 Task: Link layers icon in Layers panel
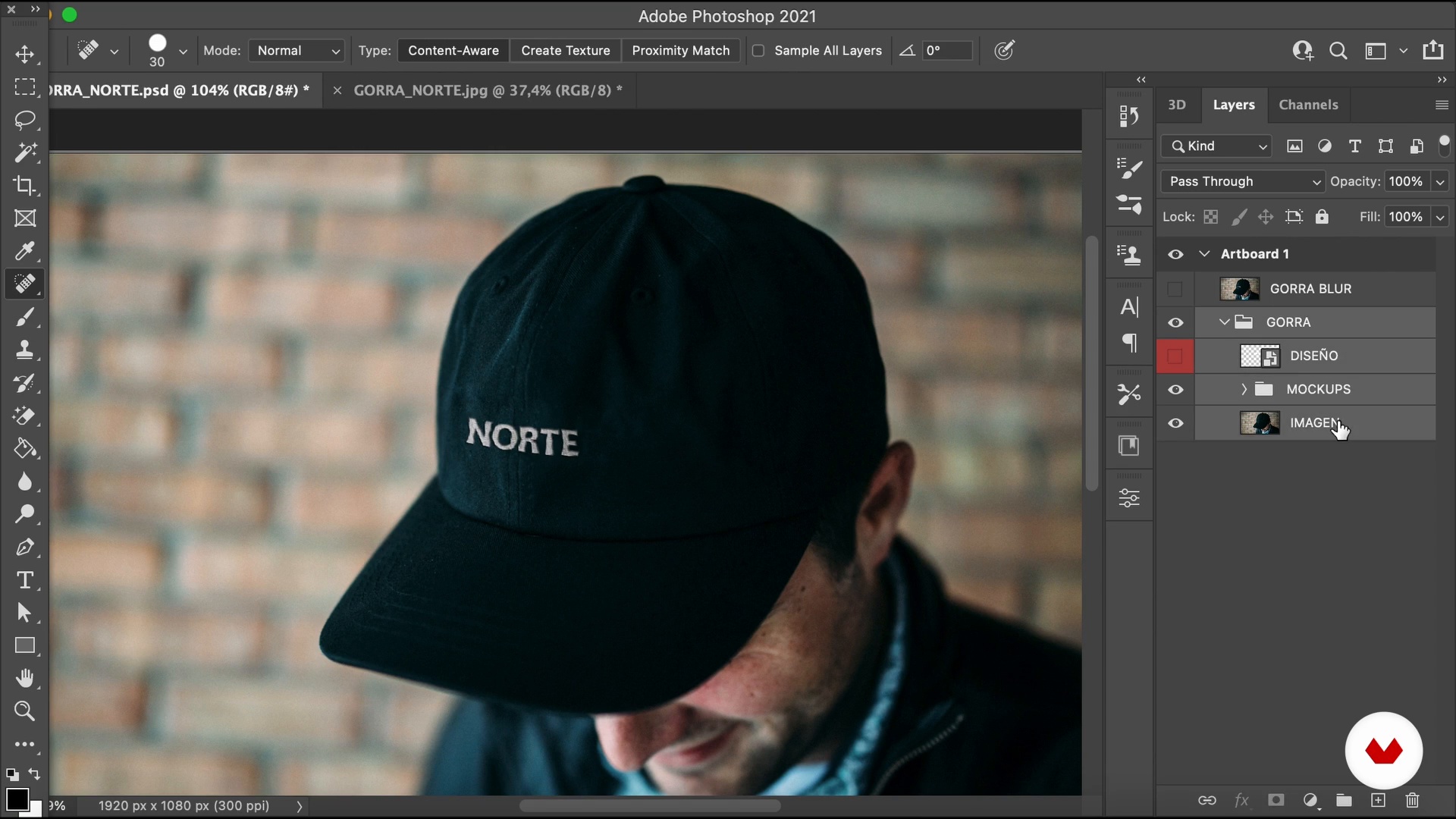click(x=1207, y=800)
